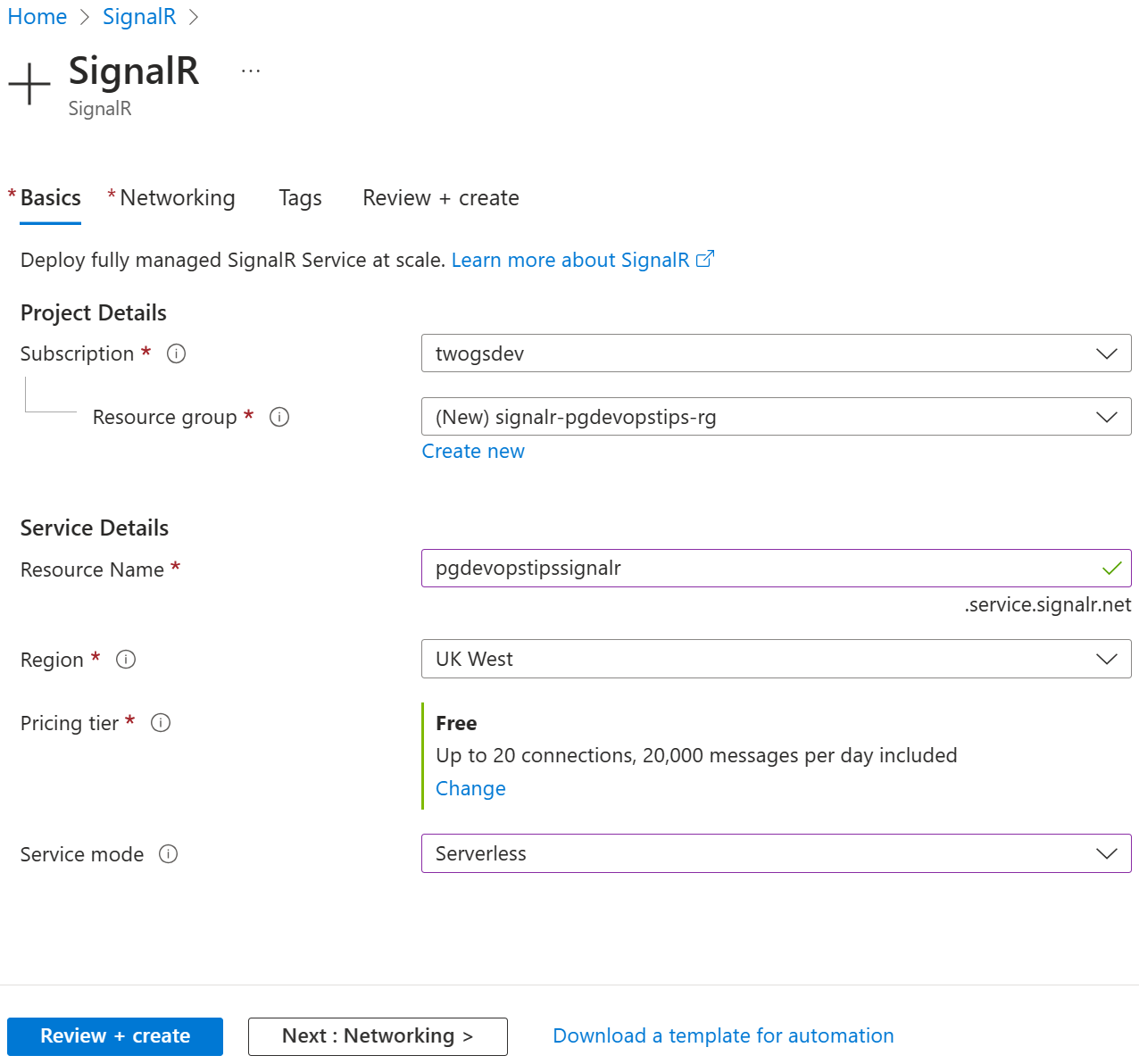Open the Tags tab
Viewport: 1139px width, 1064px height.
click(x=300, y=198)
